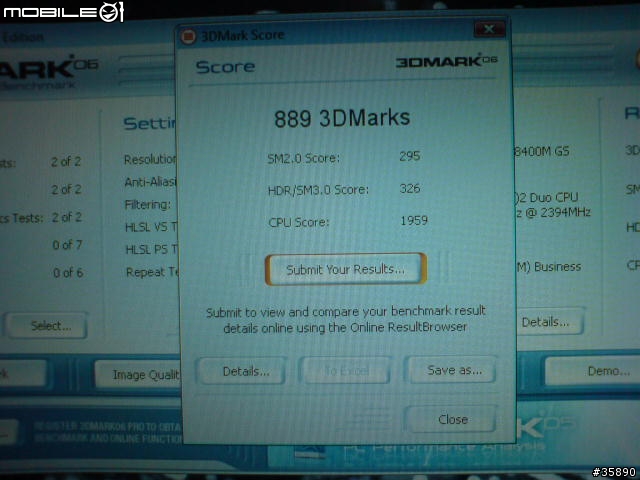Click the 2394MHz CPU clock text
Screen dimensions: 640x480
[565, 213]
